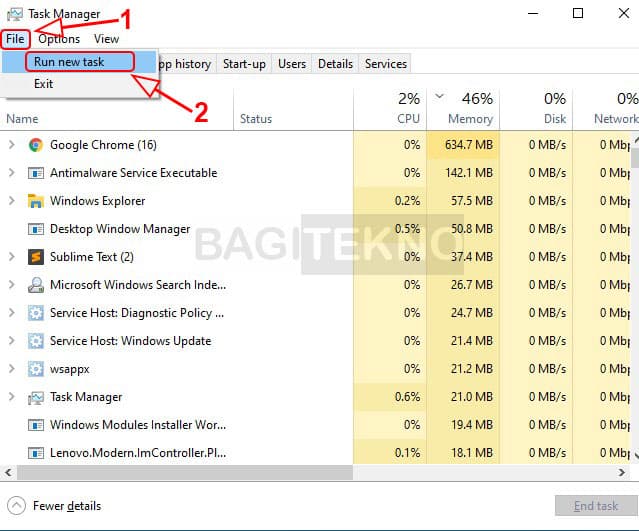Click the 634.7 MB memory value

[469, 145]
